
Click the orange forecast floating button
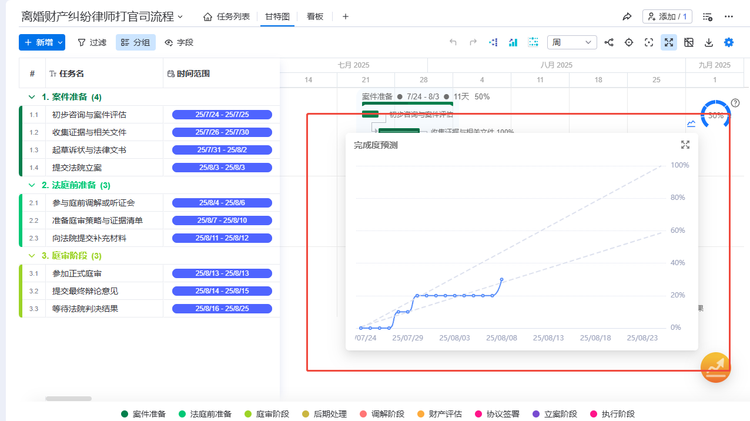coord(716,367)
